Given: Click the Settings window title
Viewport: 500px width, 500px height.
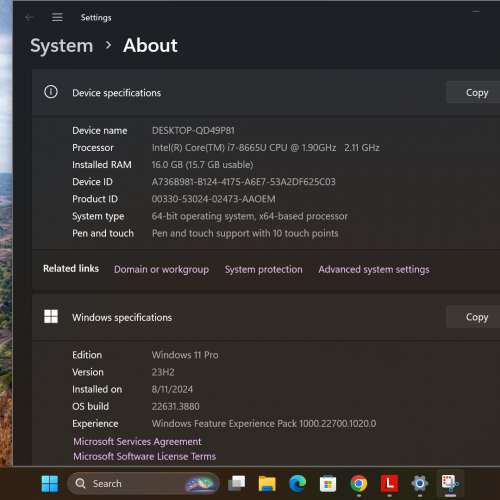Looking at the screenshot, I should [x=96, y=17].
